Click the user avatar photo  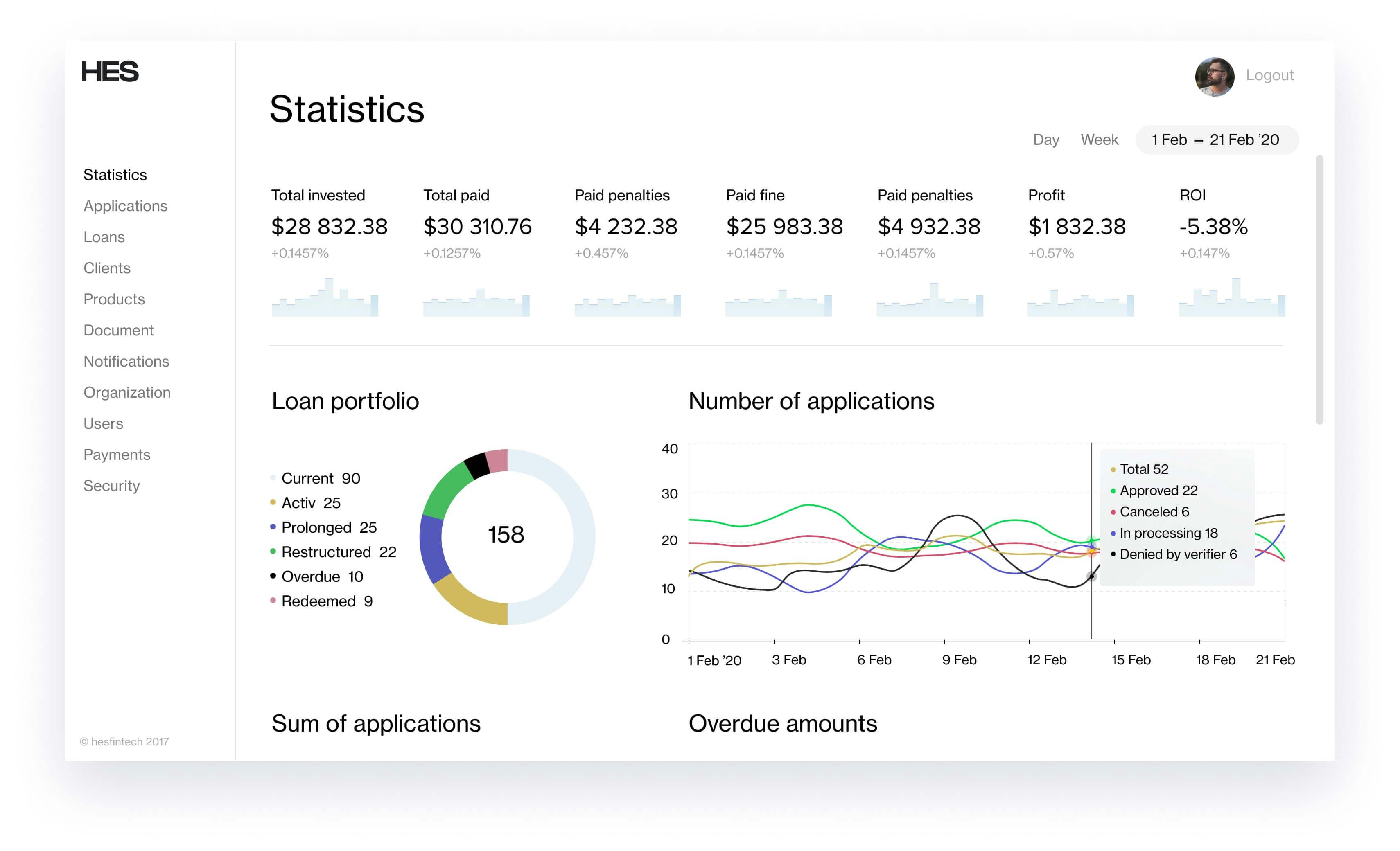1214,77
